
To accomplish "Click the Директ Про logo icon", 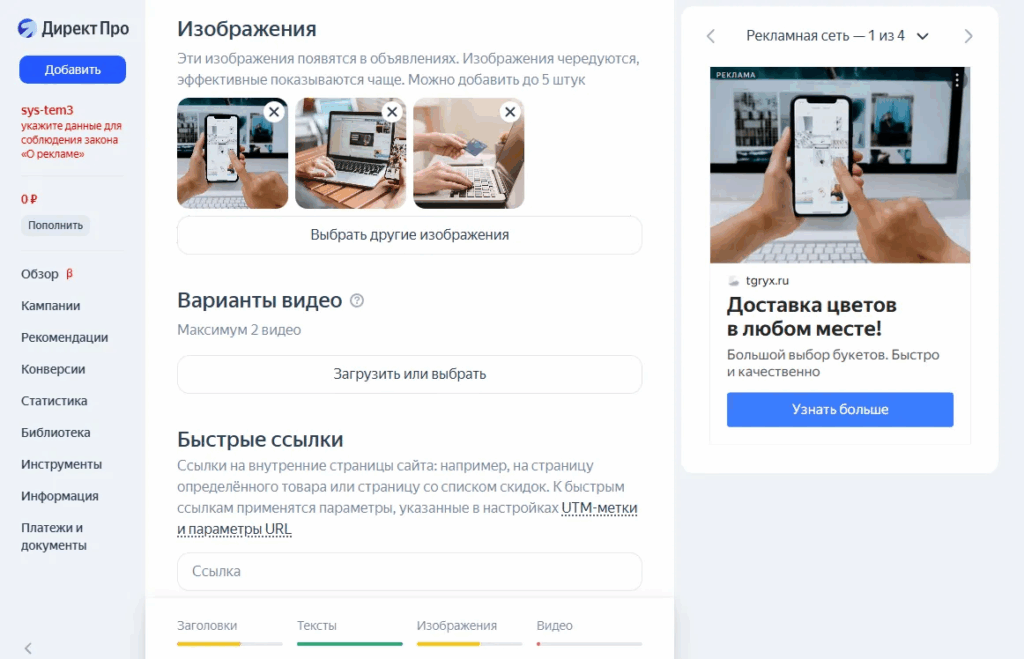I will [27, 28].
